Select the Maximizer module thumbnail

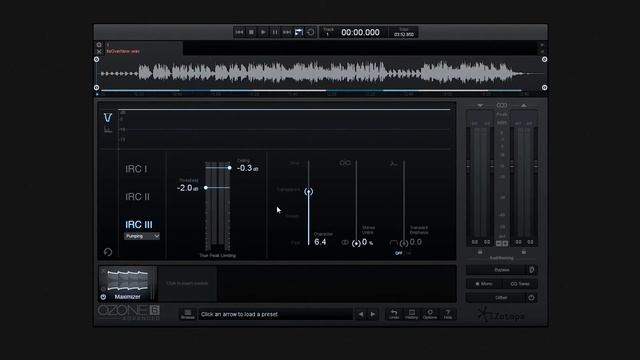(x=127, y=284)
